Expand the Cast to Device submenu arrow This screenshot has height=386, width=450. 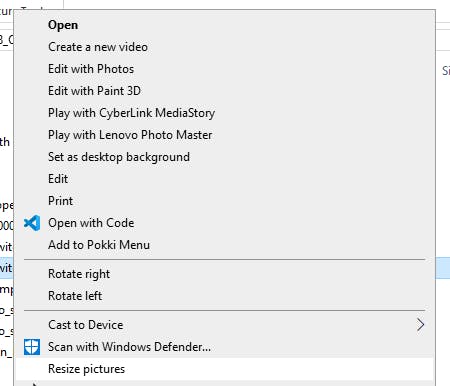click(x=420, y=325)
